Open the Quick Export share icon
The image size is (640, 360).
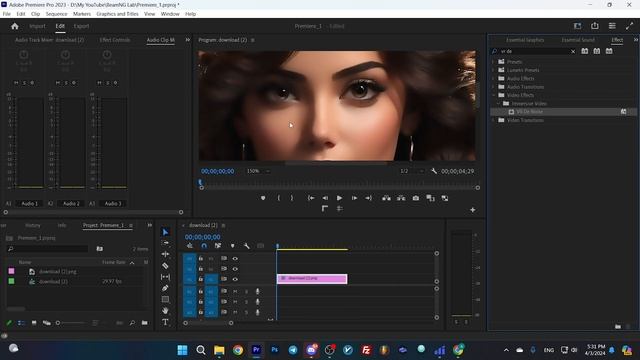coord(595,26)
